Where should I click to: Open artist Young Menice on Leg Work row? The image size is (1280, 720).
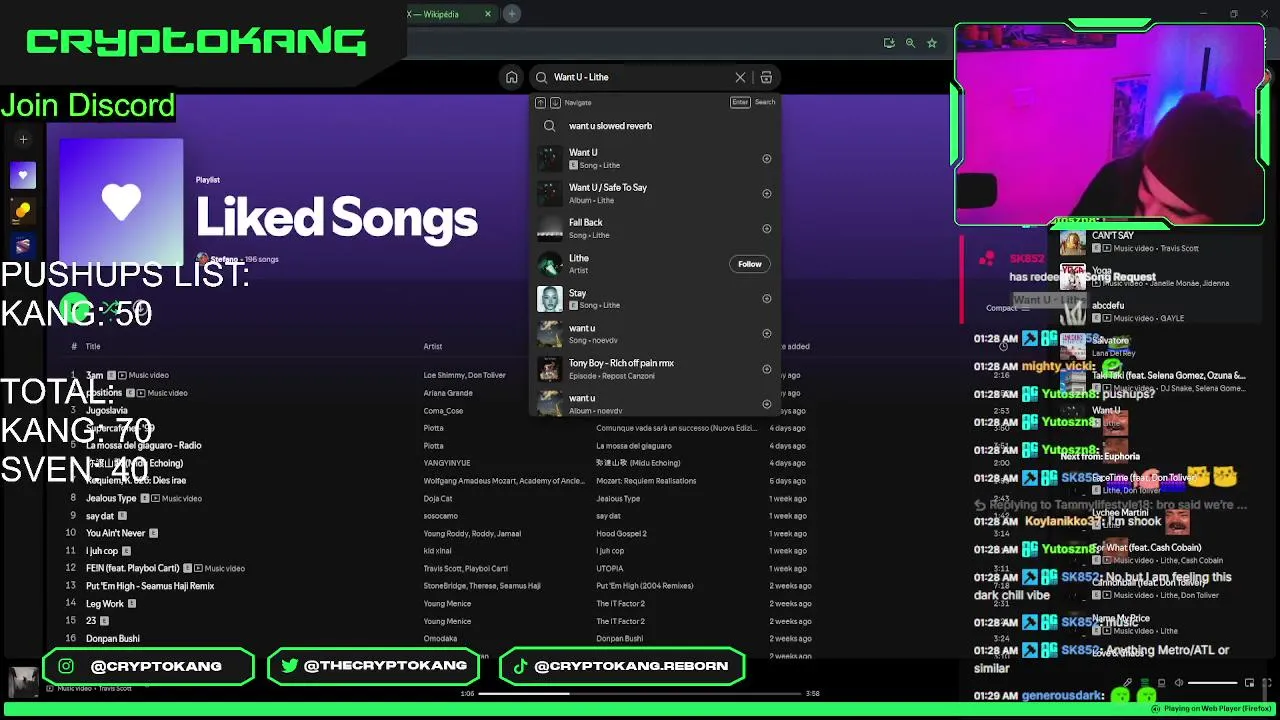447,603
